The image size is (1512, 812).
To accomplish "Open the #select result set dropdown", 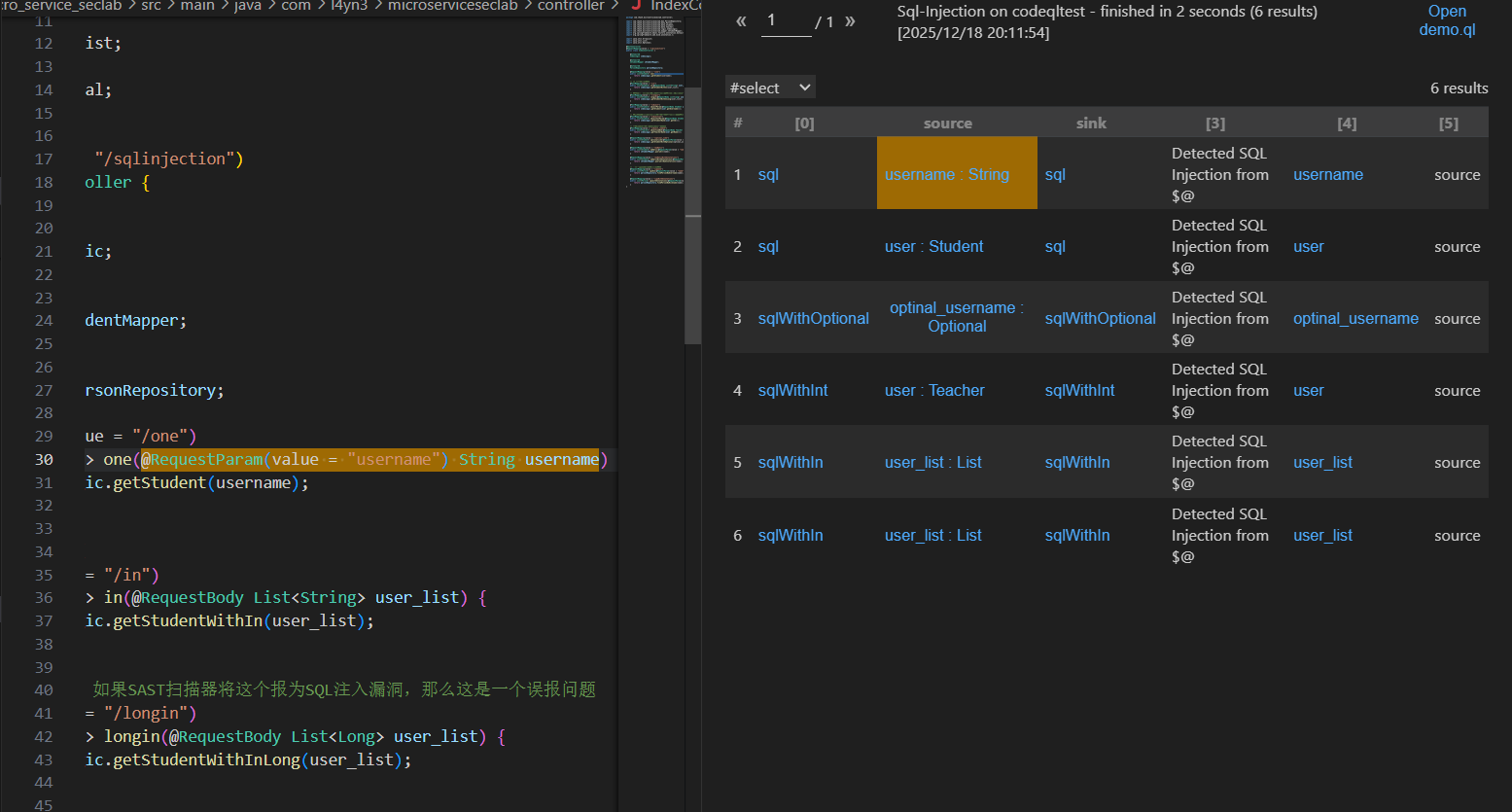I will pyautogui.click(x=770, y=88).
